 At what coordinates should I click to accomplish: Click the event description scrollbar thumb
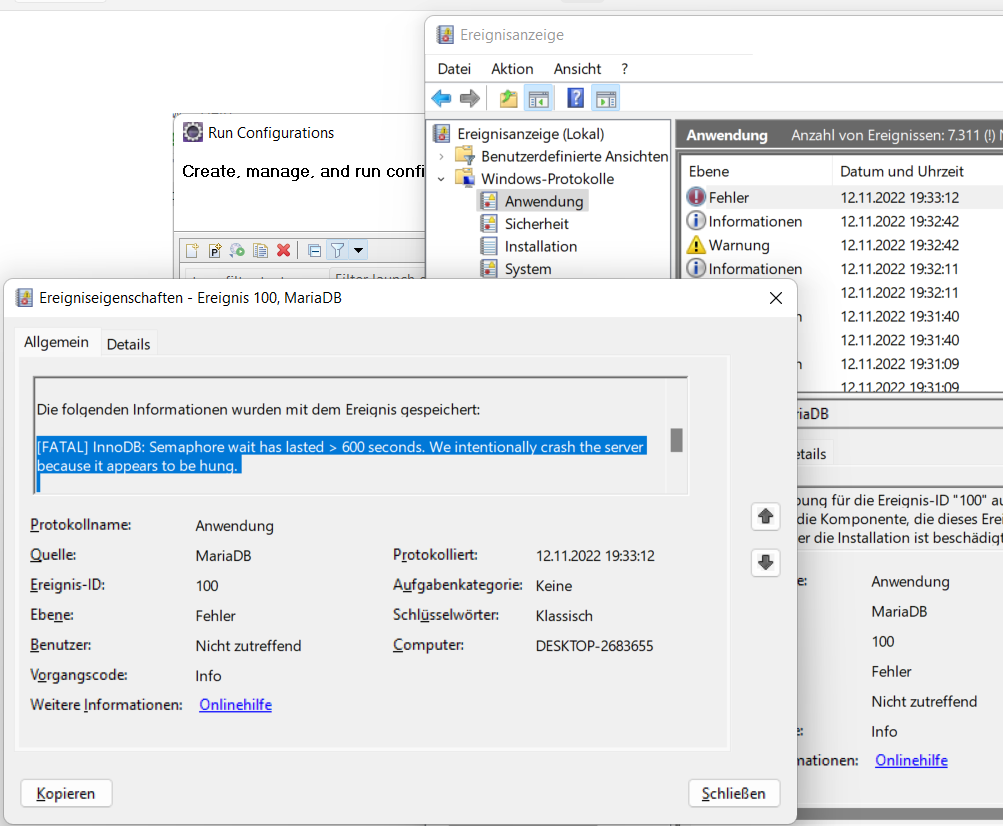tap(676, 440)
